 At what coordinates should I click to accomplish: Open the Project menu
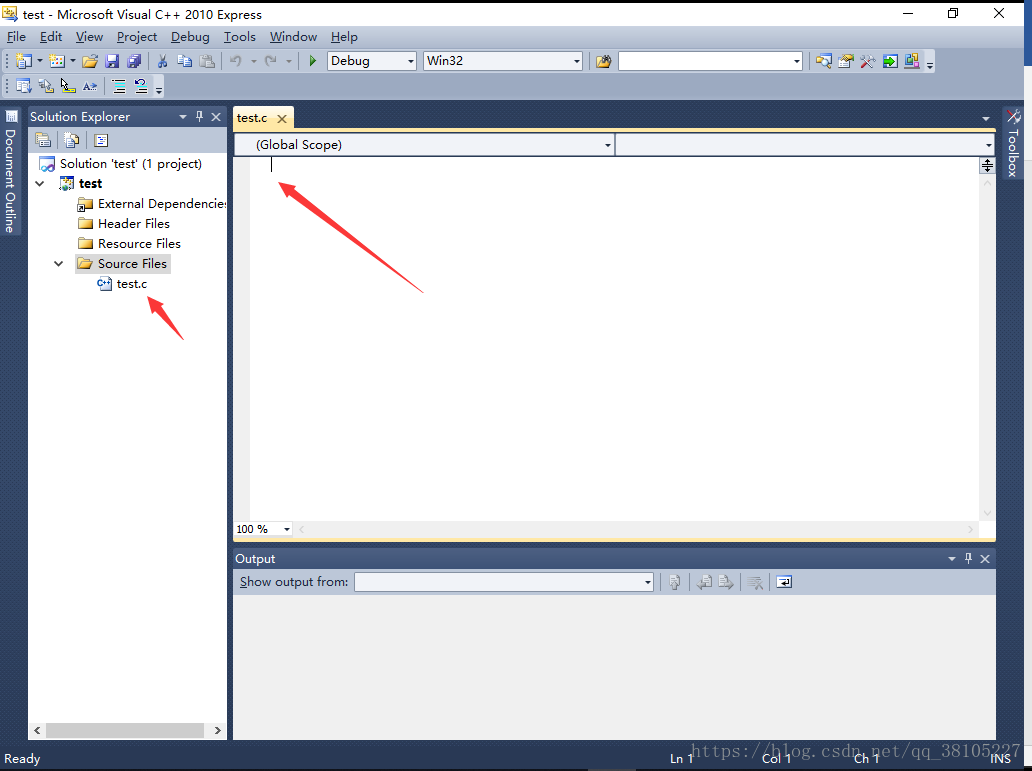[x=137, y=37]
